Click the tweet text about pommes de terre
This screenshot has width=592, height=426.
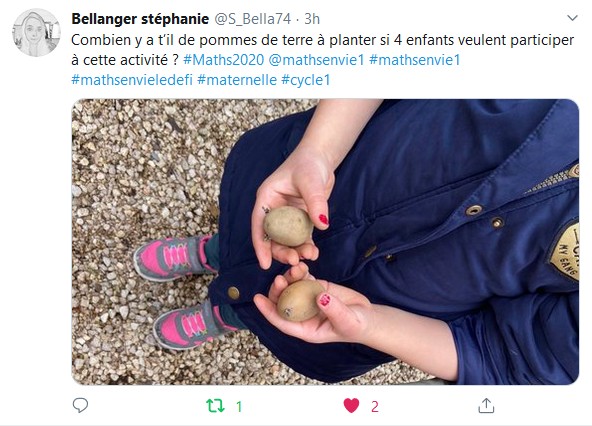[323, 50]
